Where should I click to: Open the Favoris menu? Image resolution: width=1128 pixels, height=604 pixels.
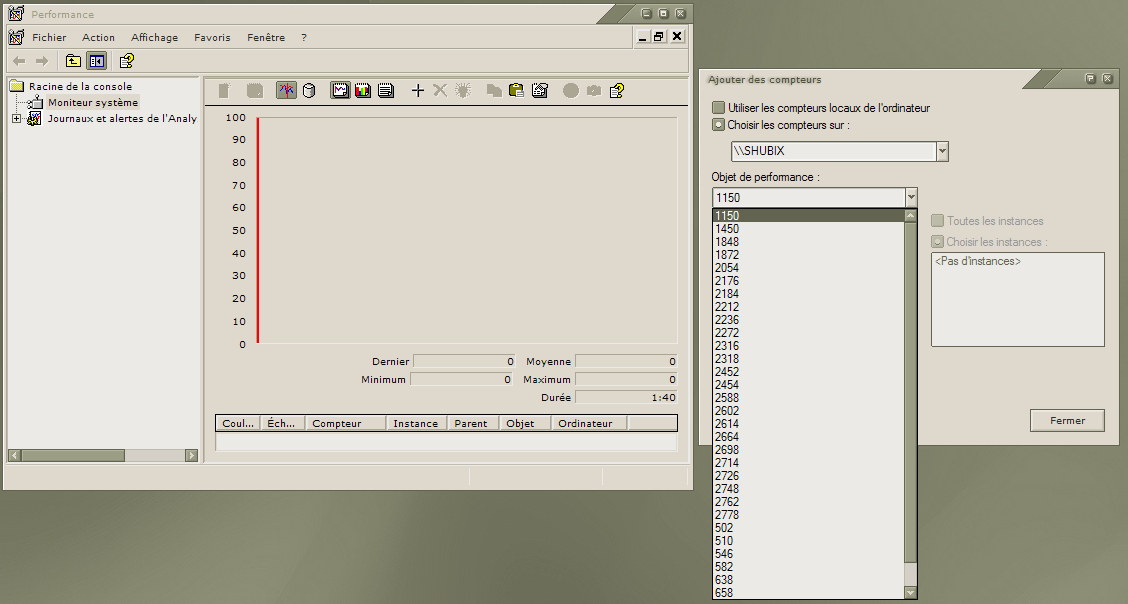212,38
